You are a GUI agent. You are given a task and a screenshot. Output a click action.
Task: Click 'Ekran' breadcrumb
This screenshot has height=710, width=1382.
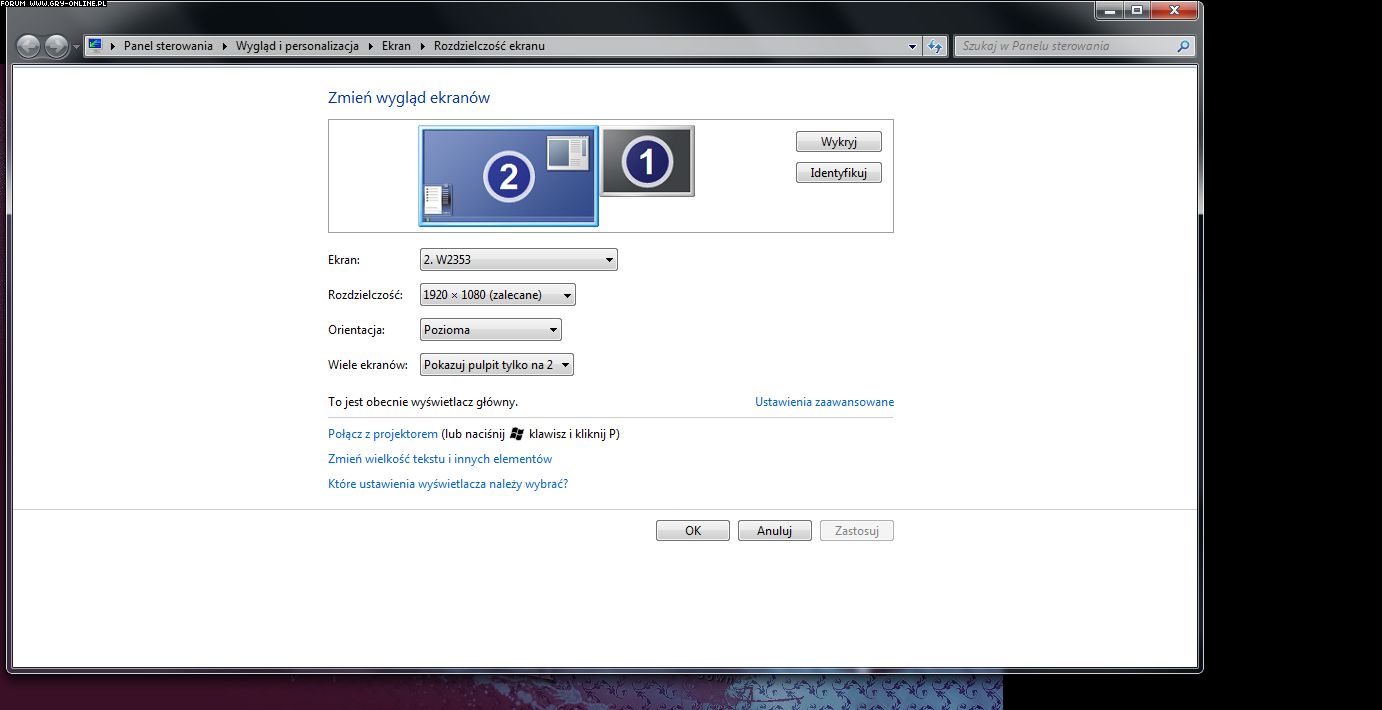396,46
